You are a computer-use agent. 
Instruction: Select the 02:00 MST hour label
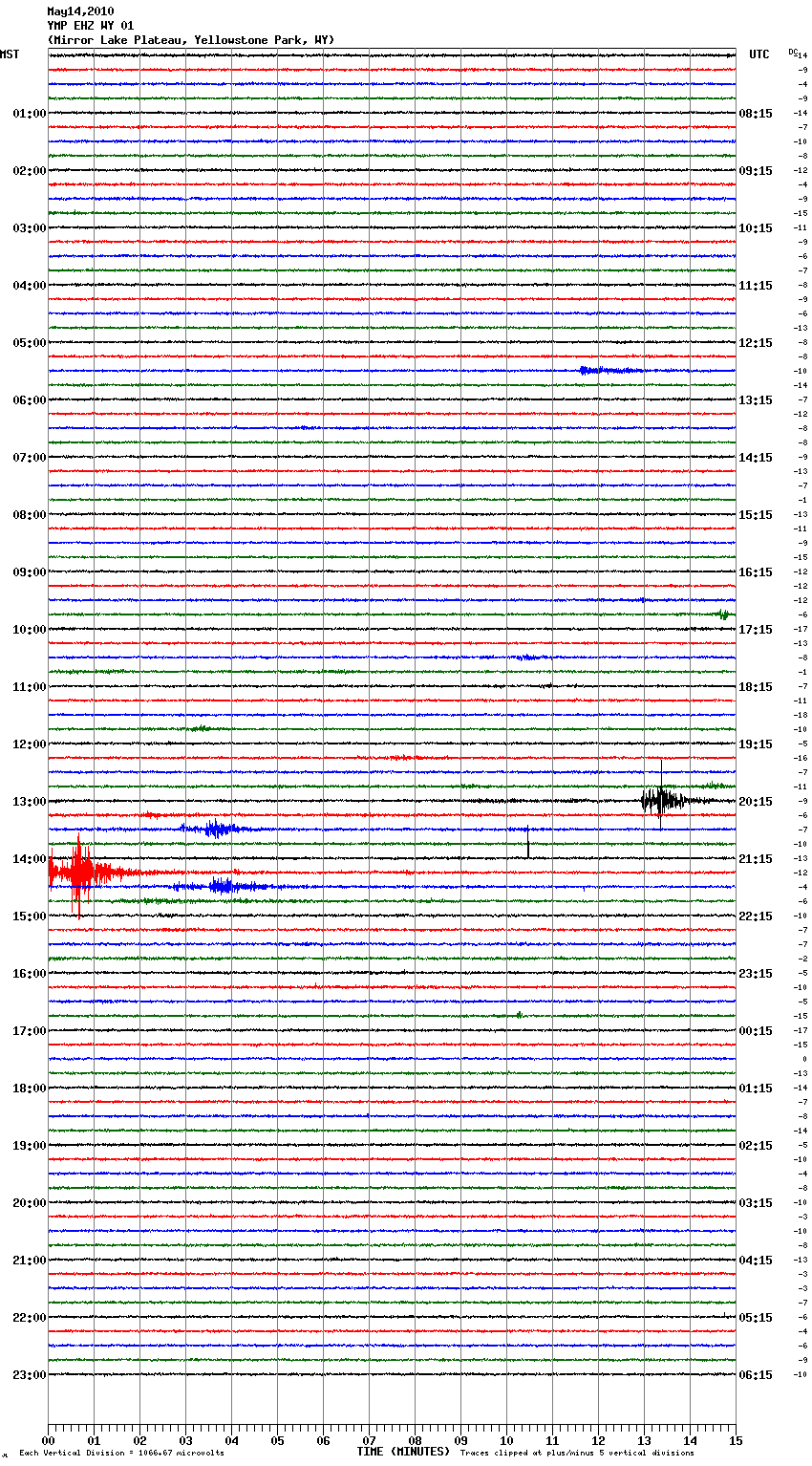[x=30, y=171]
